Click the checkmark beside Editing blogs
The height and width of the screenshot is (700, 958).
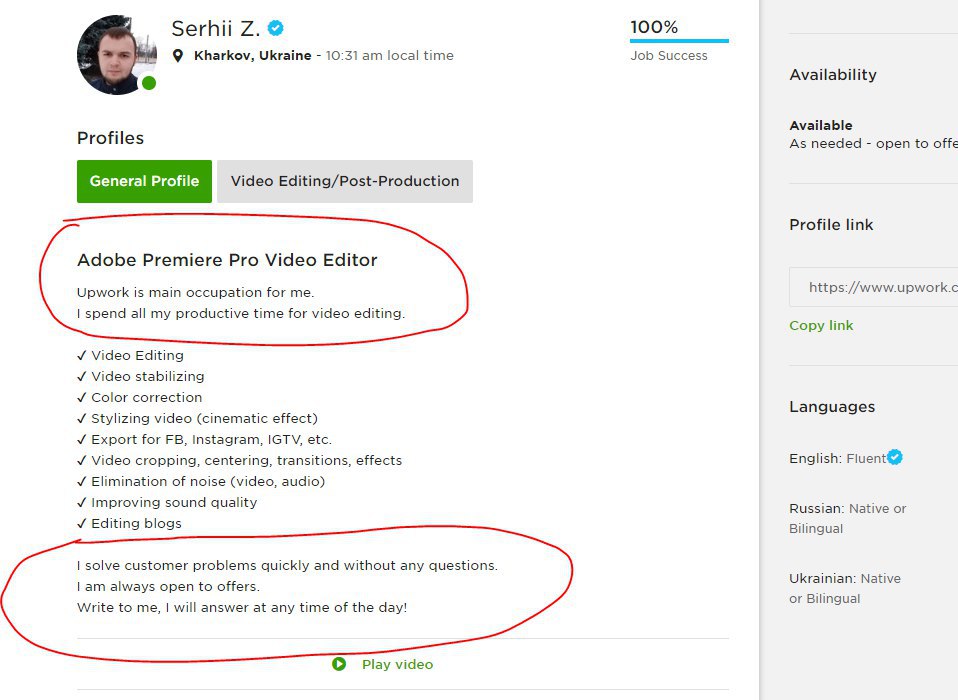coord(82,523)
